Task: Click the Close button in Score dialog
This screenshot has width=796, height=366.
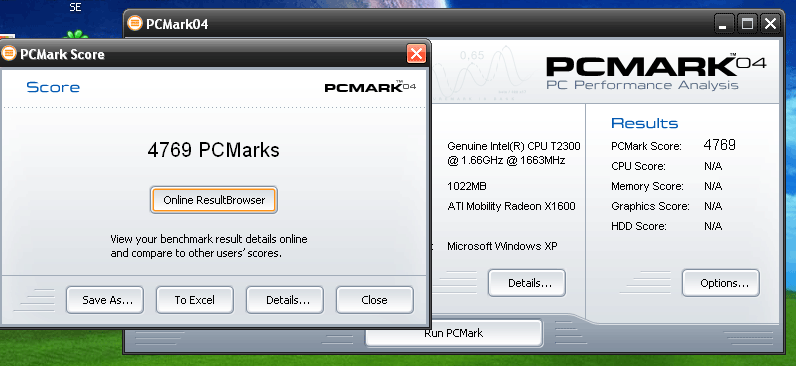Action: 375,300
